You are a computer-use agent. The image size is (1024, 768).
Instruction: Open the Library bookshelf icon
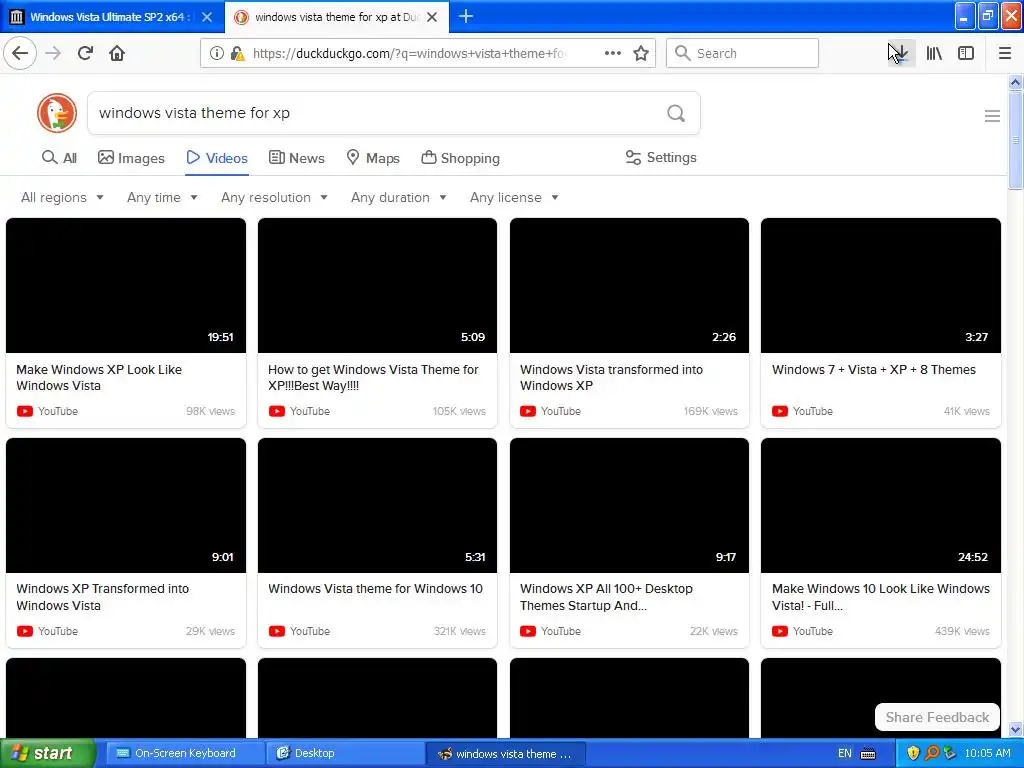[934, 53]
